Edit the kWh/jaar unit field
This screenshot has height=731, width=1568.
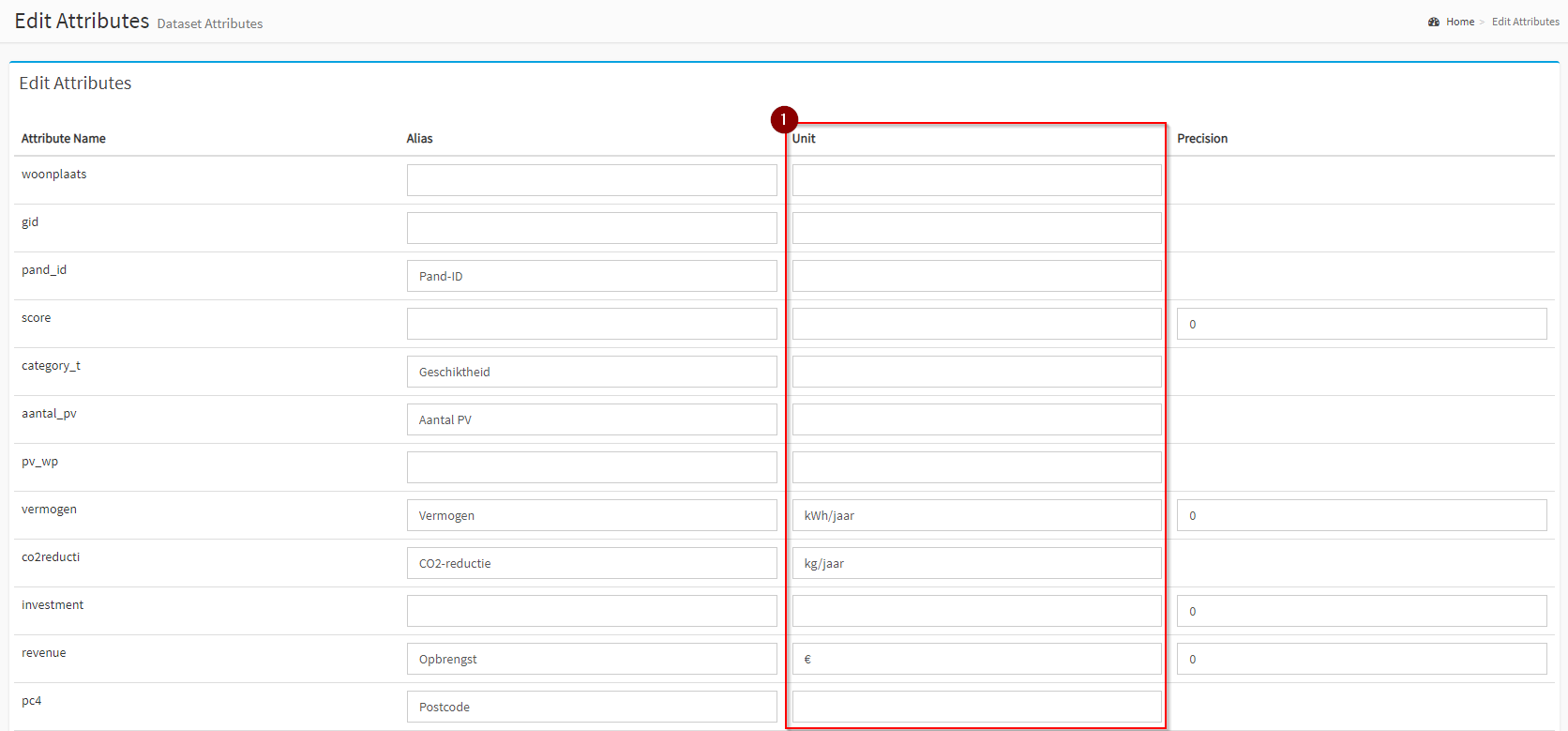coord(977,515)
